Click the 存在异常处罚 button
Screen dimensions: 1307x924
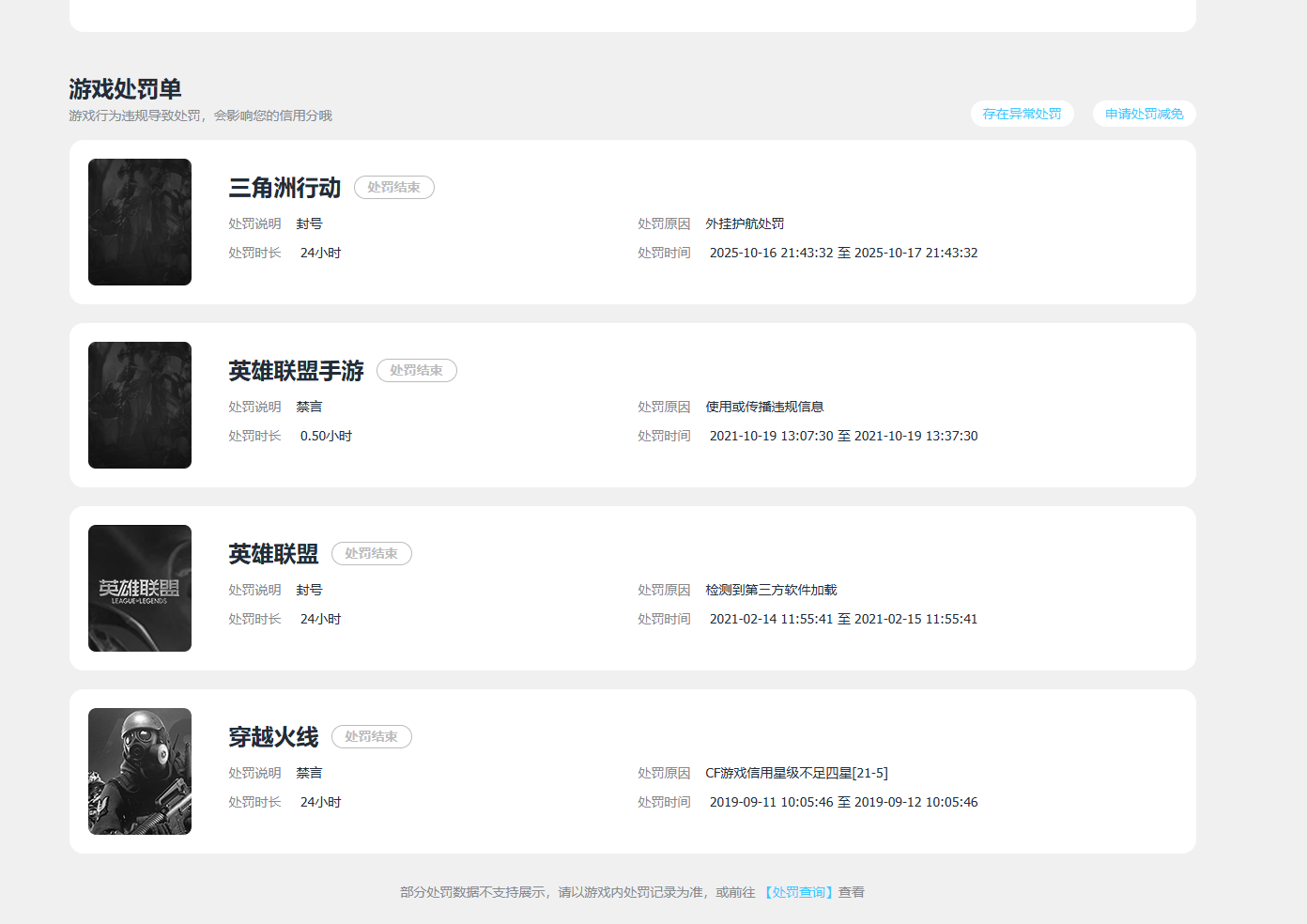(1022, 114)
